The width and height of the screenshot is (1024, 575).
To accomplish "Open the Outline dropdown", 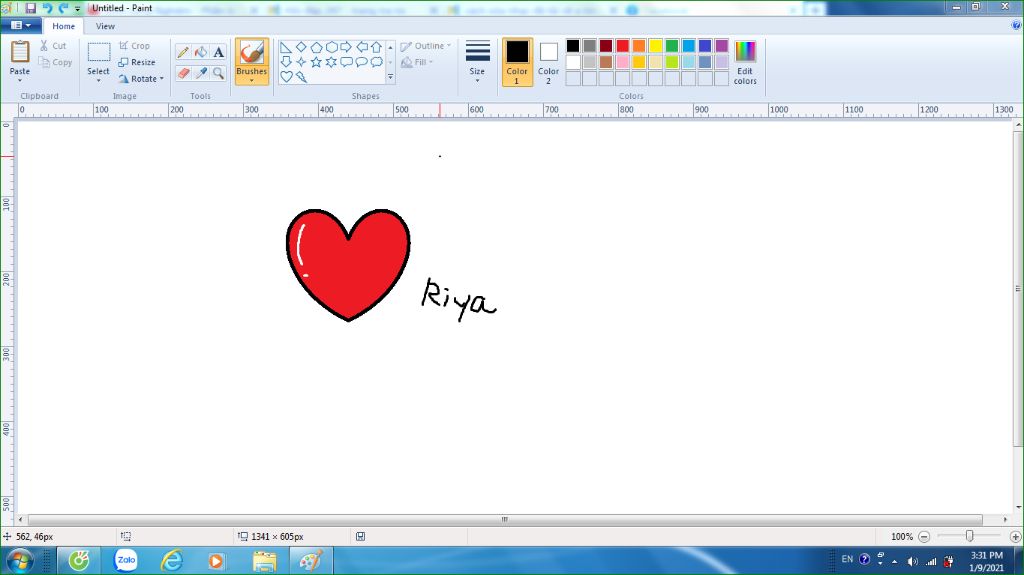I will pos(426,46).
